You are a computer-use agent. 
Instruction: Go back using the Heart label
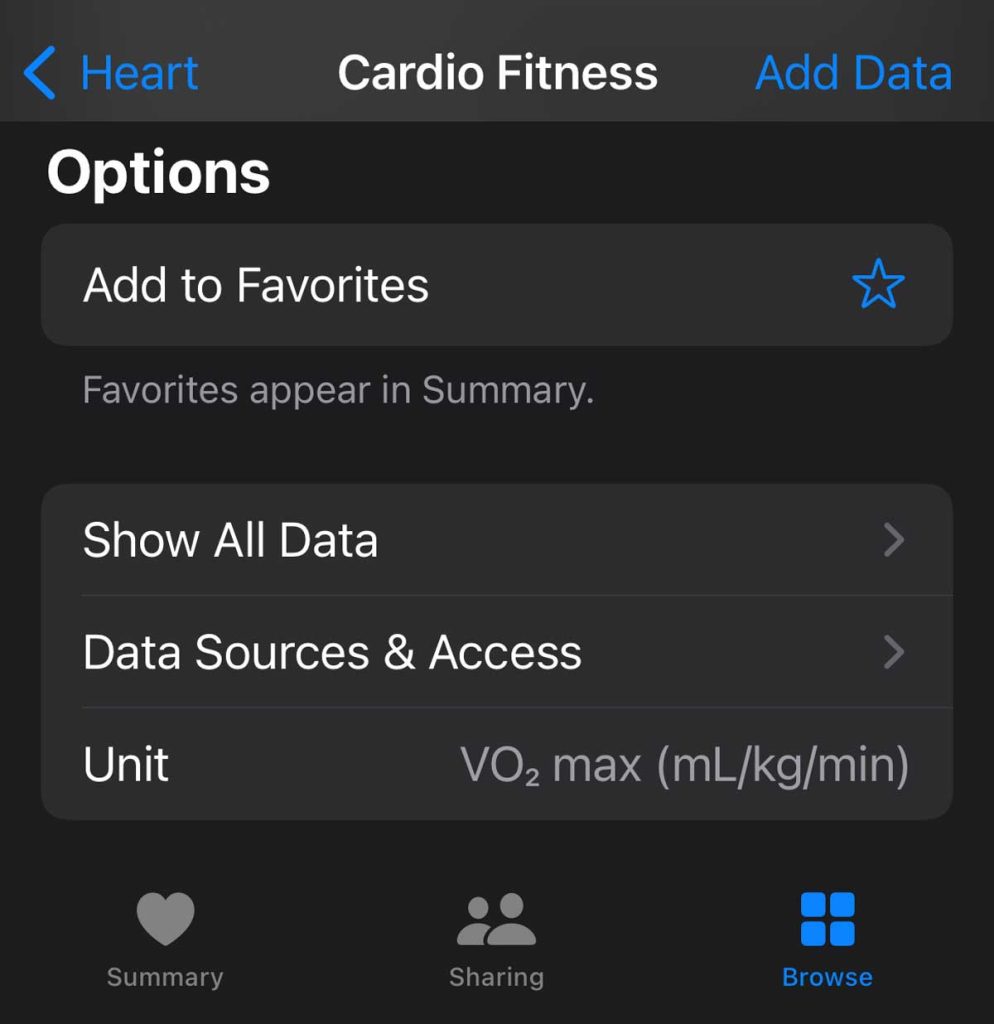click(x=139, y=74)
